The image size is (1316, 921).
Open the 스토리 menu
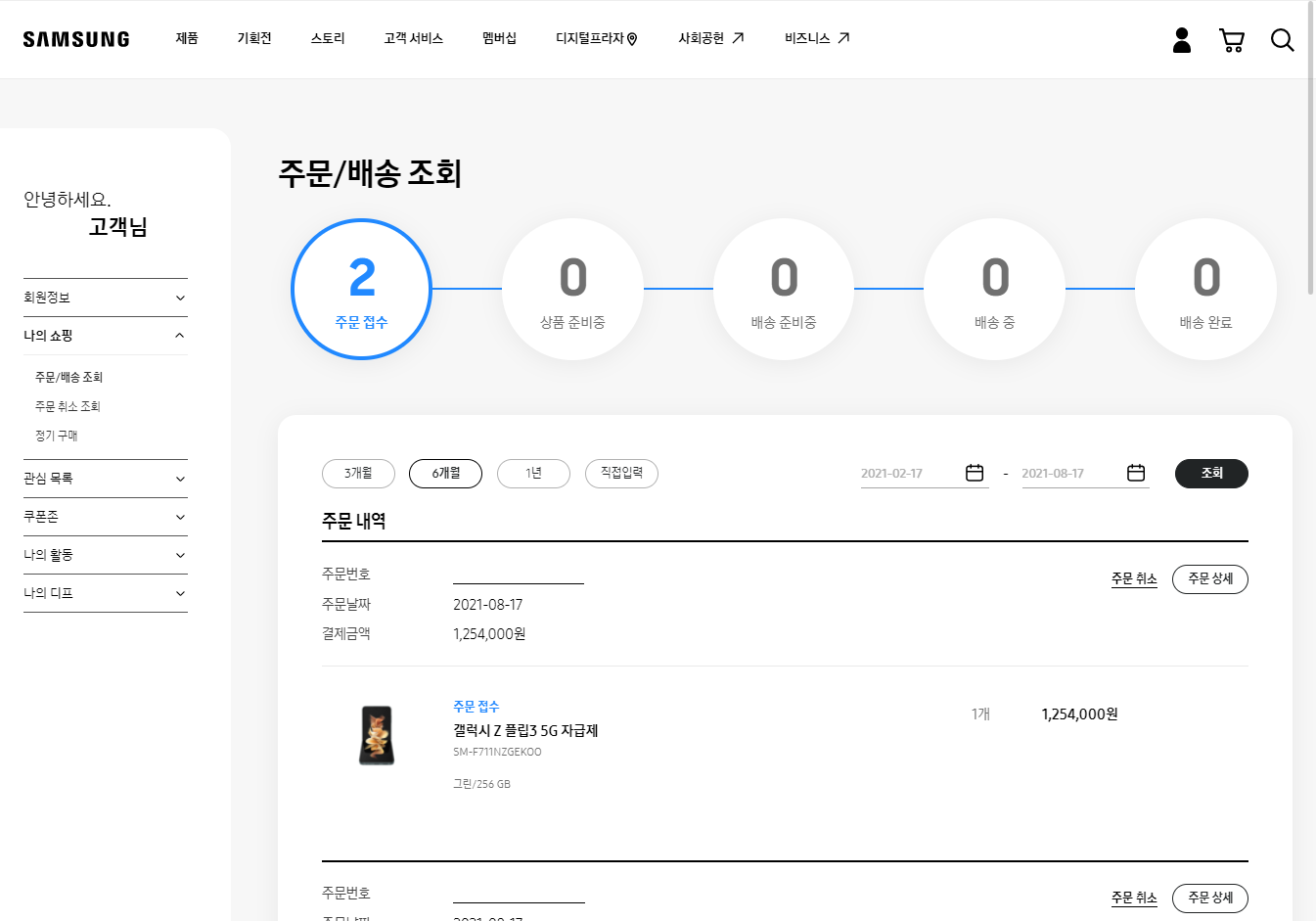pyautogui.click(x=328, y=38)
